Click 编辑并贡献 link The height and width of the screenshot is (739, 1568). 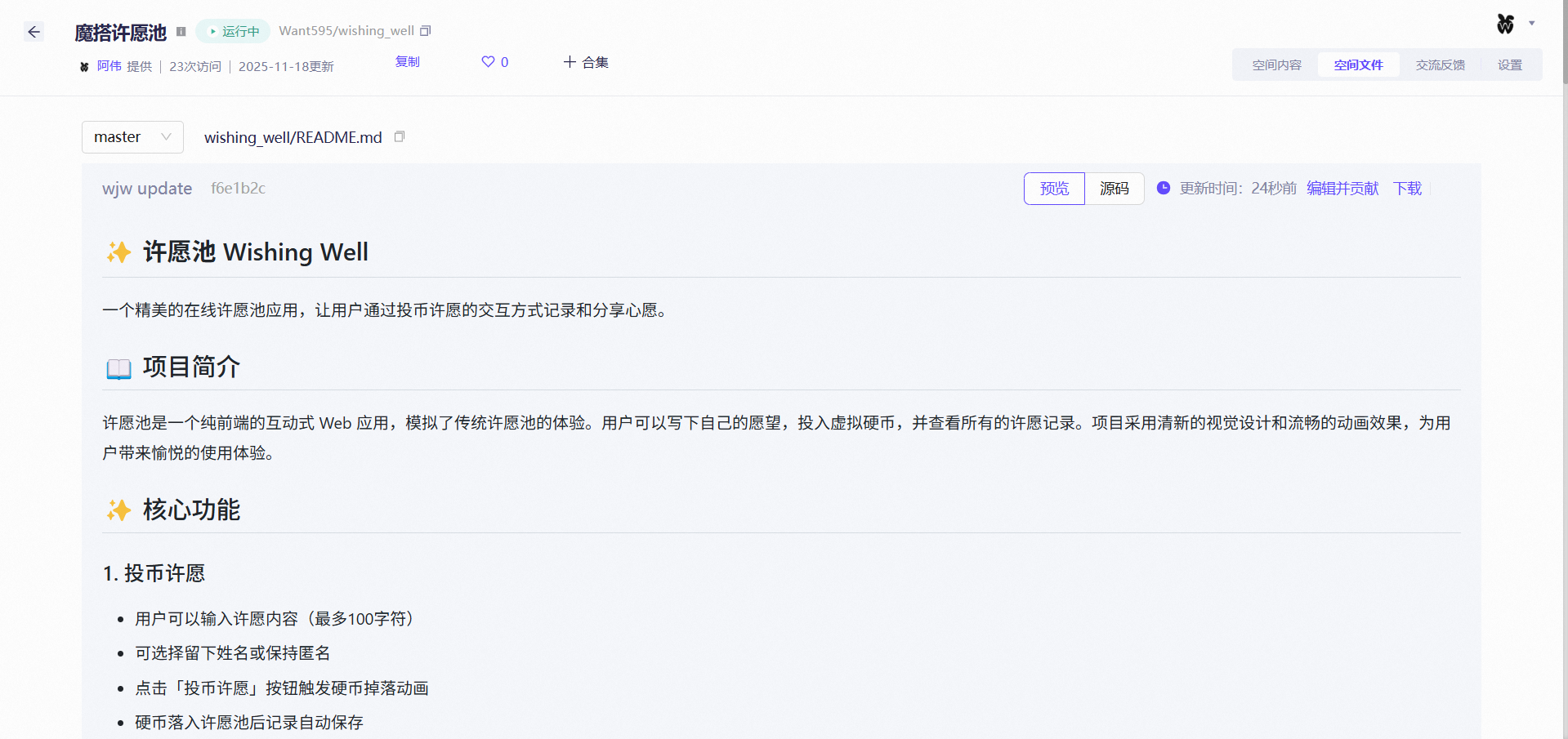(x=1342, y=189)
